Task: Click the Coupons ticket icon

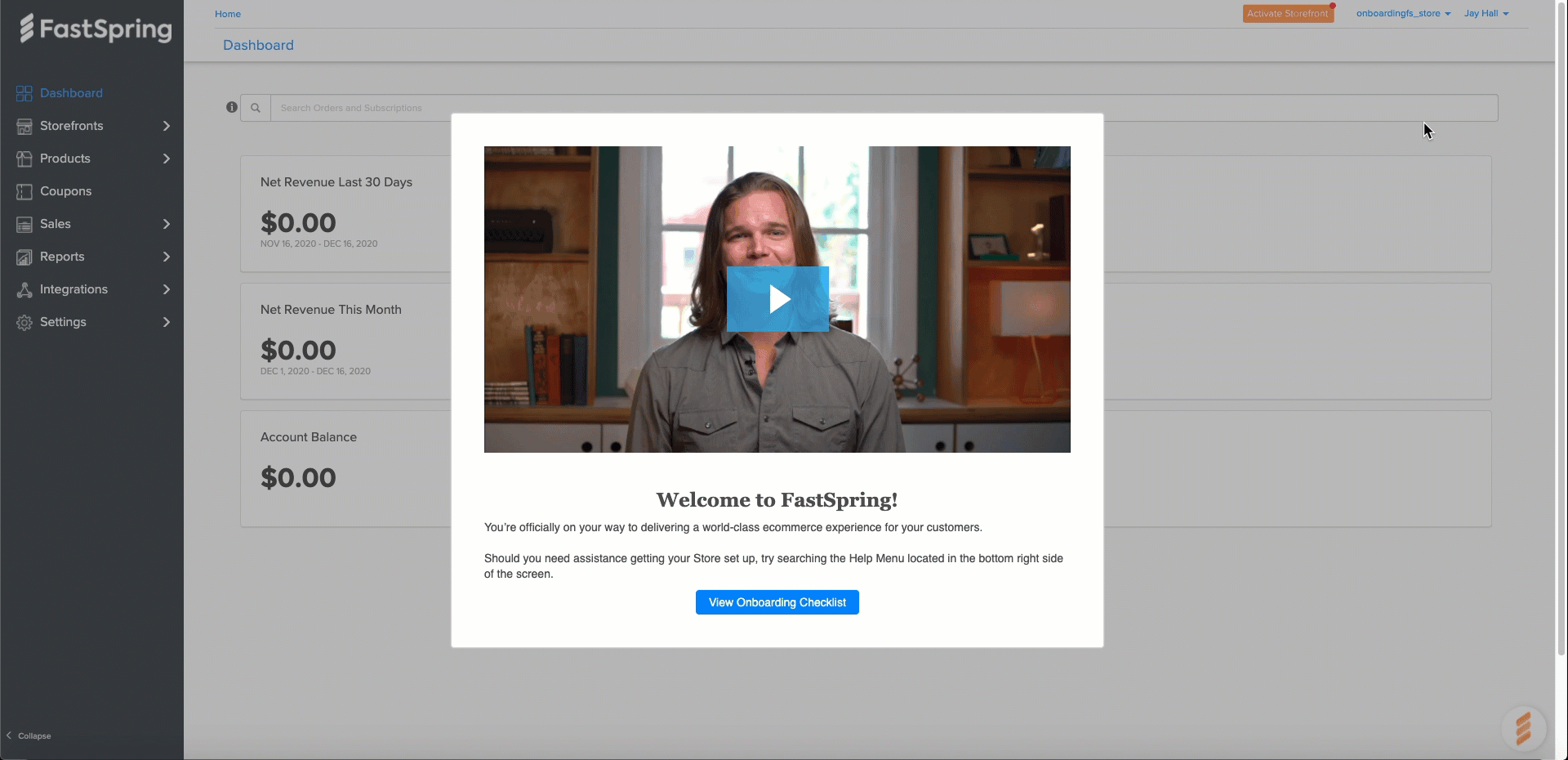Action: coord(24,191)
